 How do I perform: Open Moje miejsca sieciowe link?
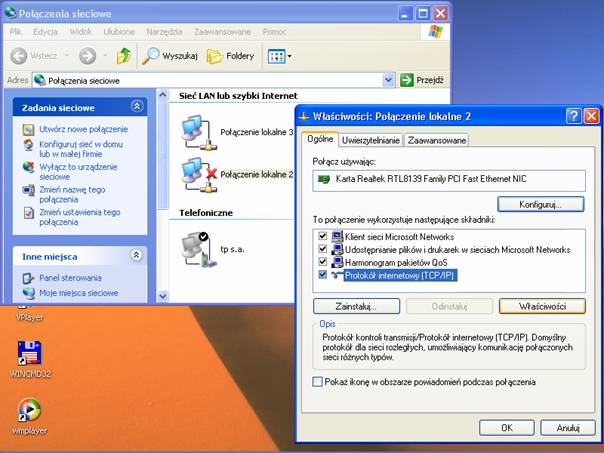[79, 293]
